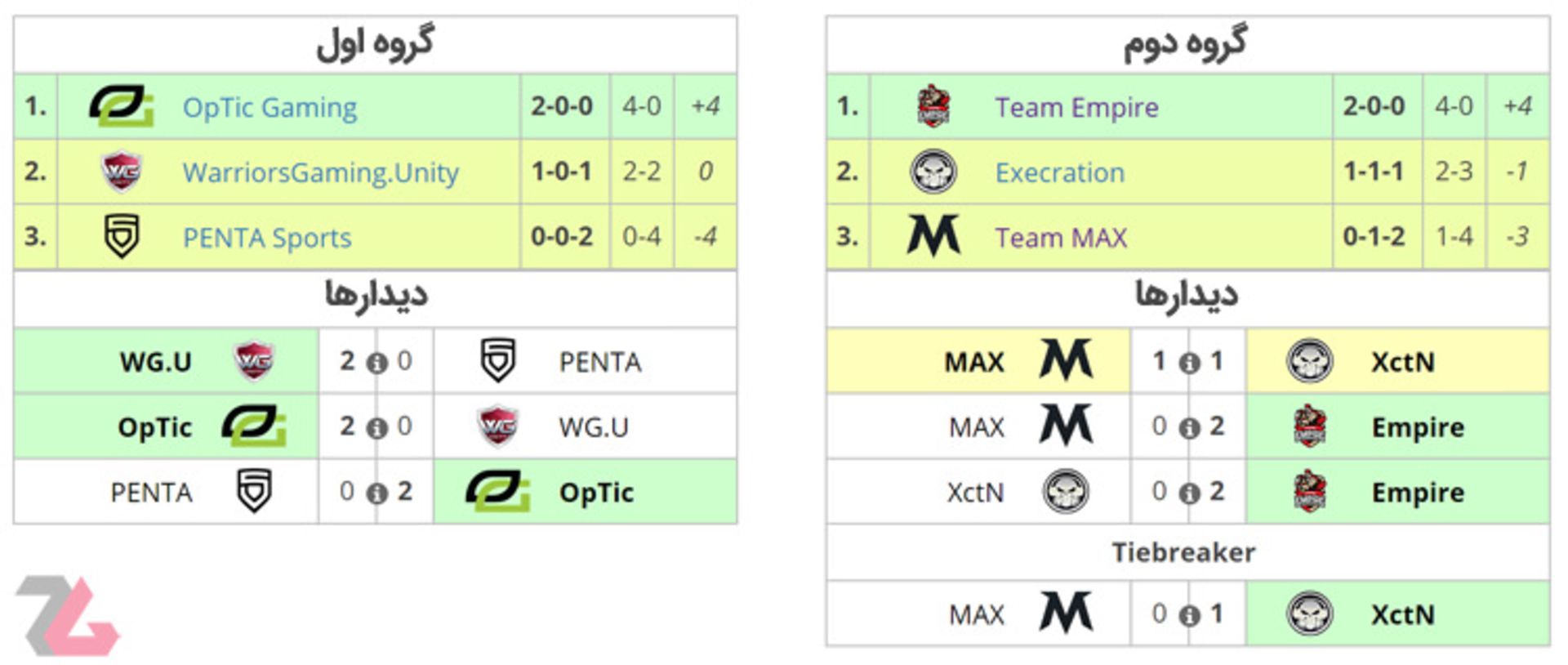Open the Team Empire team link
Viewport: 1568px width, 665px height.
tap(1076, 107)
